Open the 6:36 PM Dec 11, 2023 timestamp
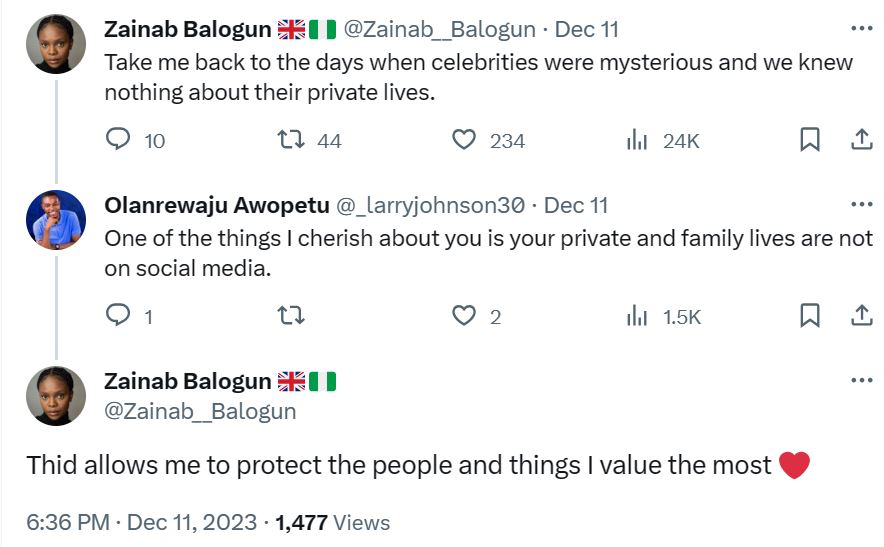Viewport: 884px width, 547px height. (144, 522)
